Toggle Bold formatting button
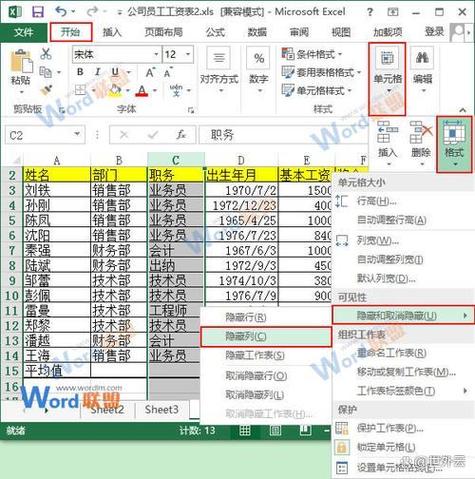This screenshot has width=475, height=479. 80,72
